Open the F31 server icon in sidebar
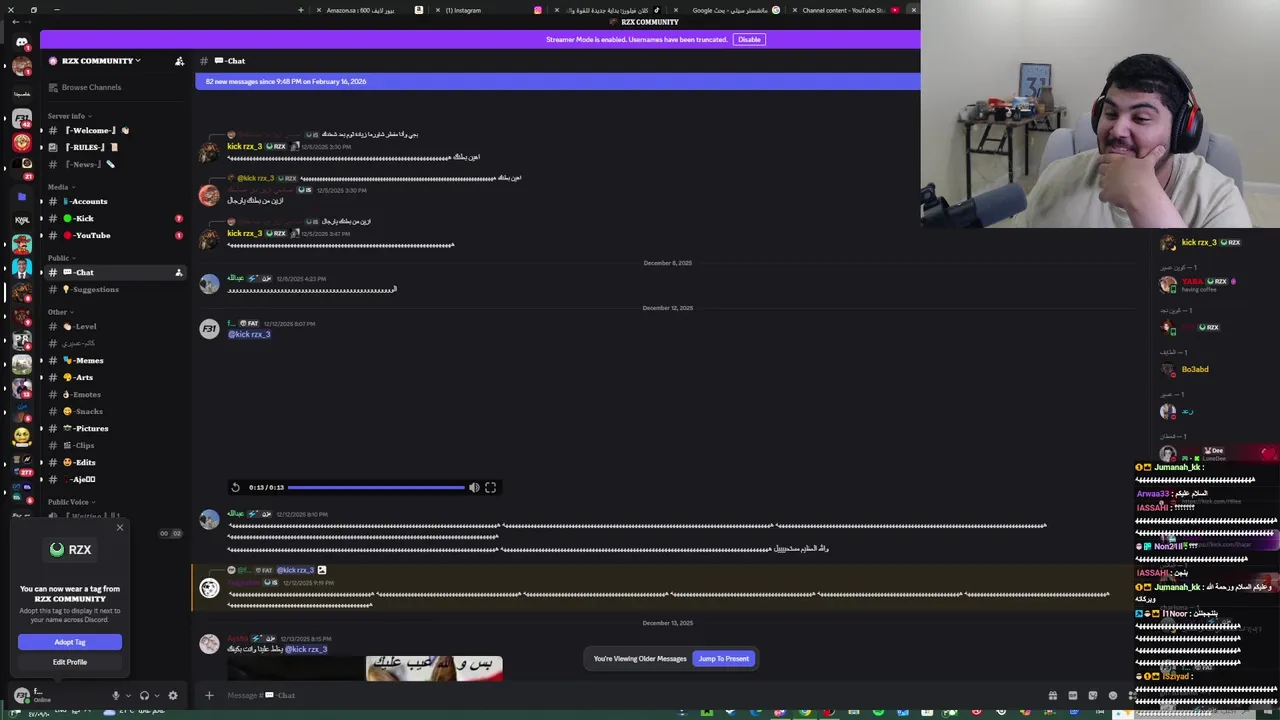 (22, 119)
